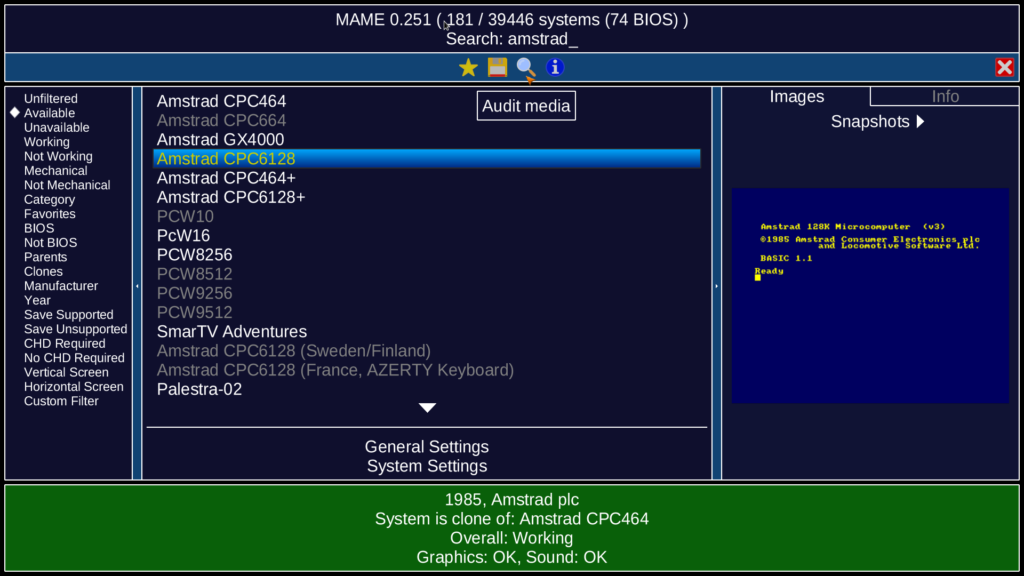Click the down arrow below the system list
This screenshot has height=576, width=1024.
[x=427, y=408]
